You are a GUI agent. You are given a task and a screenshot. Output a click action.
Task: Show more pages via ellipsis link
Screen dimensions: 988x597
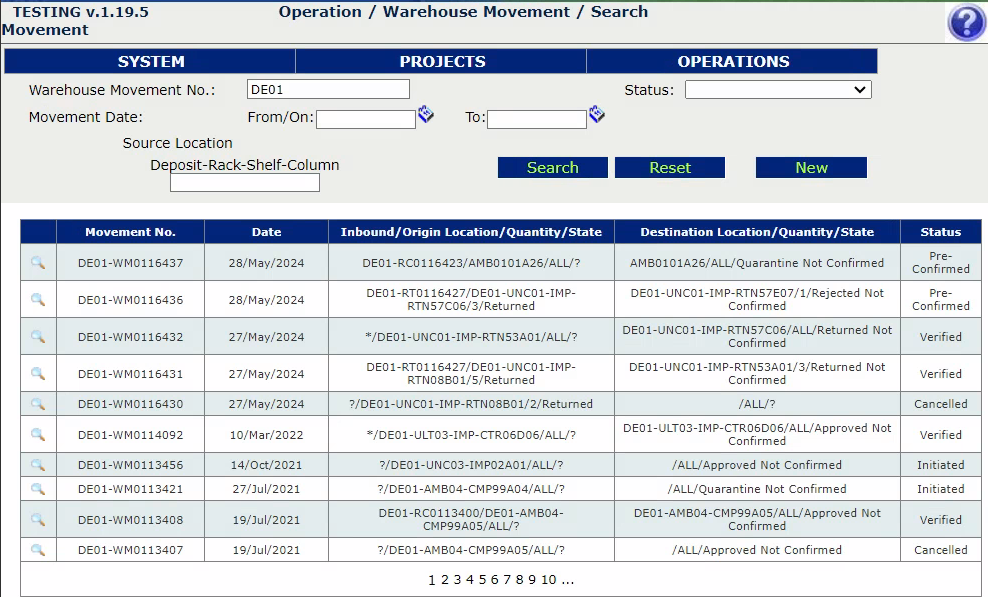click(567, 579)
